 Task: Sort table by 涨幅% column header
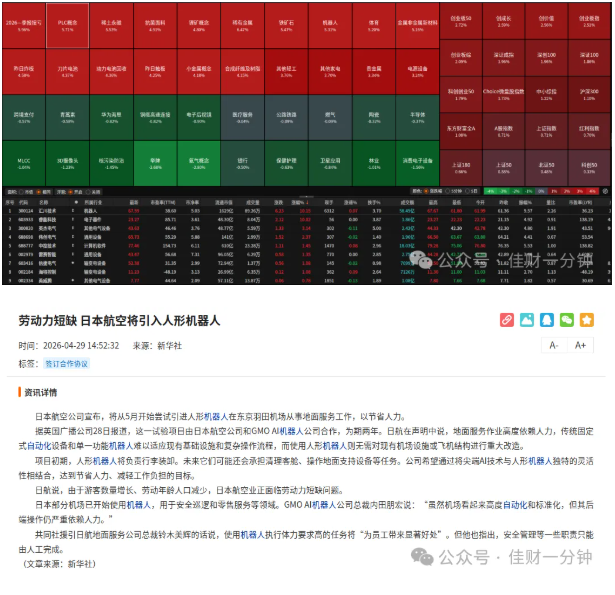[x=299, y=202]
